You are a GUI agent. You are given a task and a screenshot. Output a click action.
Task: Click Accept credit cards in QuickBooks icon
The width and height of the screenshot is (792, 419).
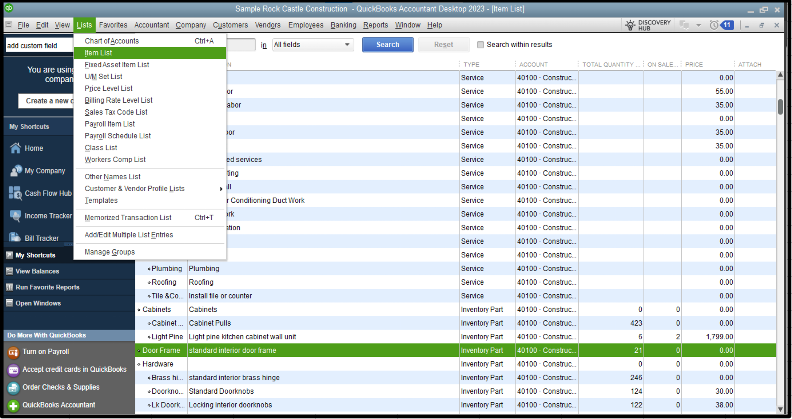pos(13,370)
